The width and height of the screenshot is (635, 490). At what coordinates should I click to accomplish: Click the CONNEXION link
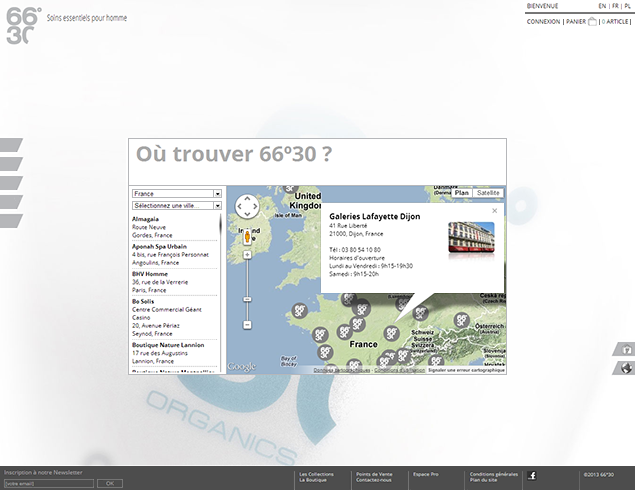[x=543, y=21]
